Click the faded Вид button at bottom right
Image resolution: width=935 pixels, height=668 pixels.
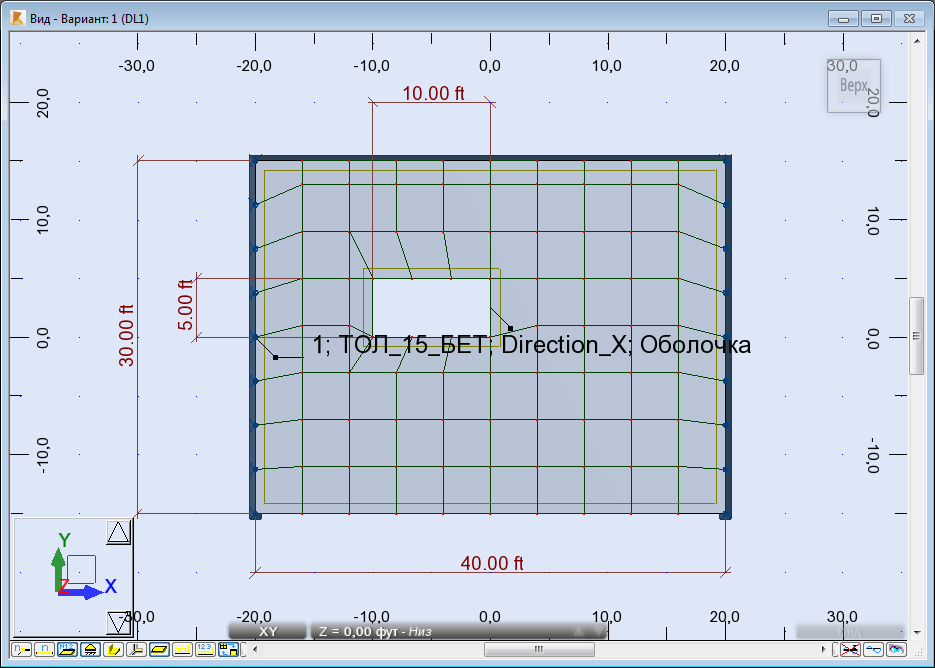[x=850, y=631]
